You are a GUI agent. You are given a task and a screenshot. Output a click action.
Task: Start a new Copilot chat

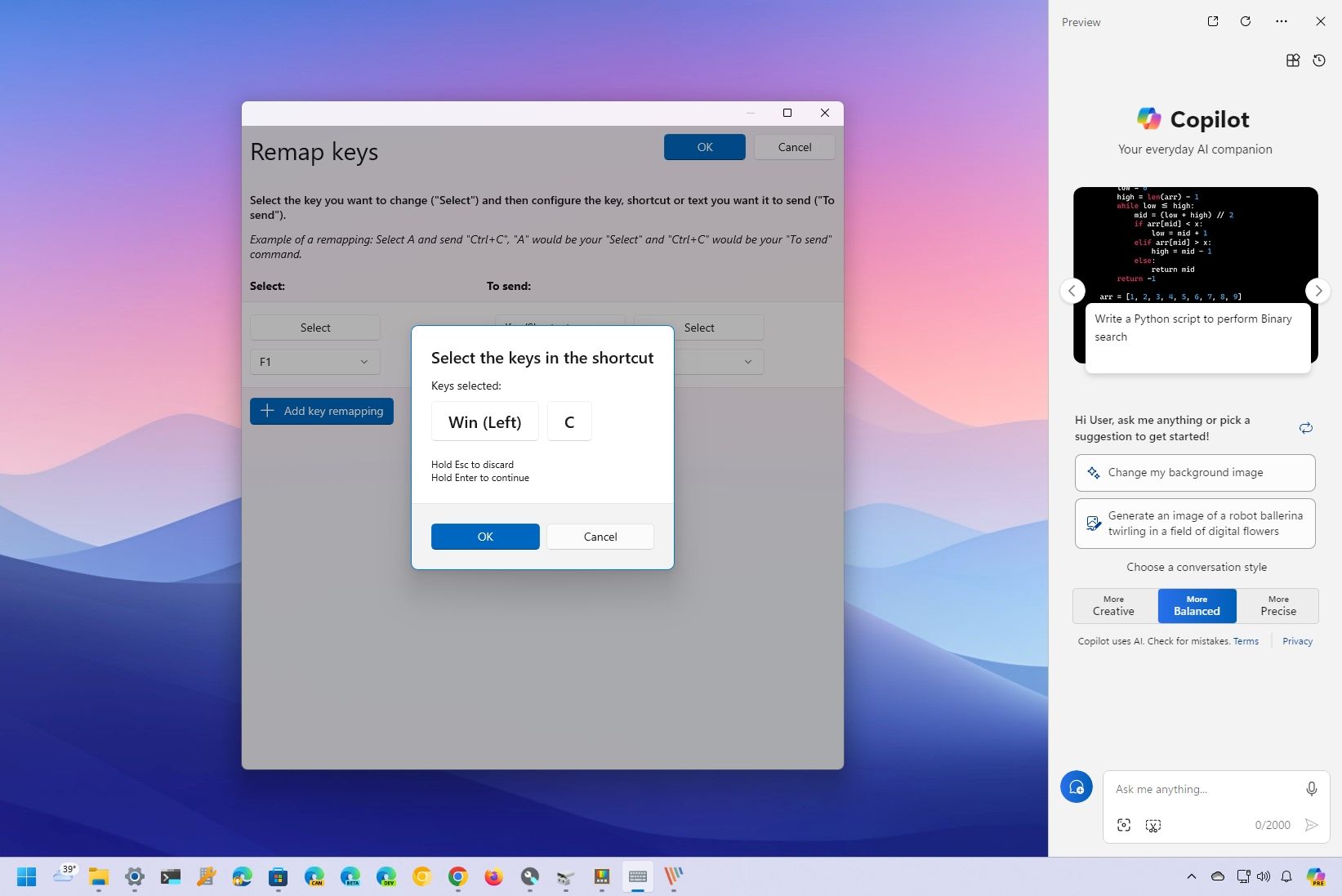click(1077, 787)
